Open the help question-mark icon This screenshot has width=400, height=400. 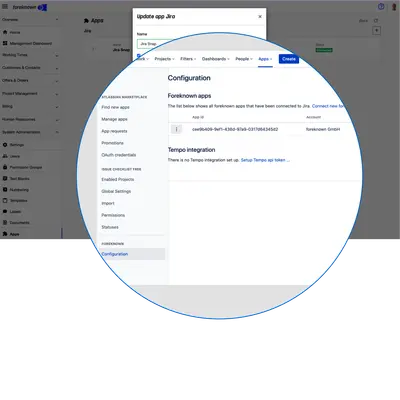(381, 7)
